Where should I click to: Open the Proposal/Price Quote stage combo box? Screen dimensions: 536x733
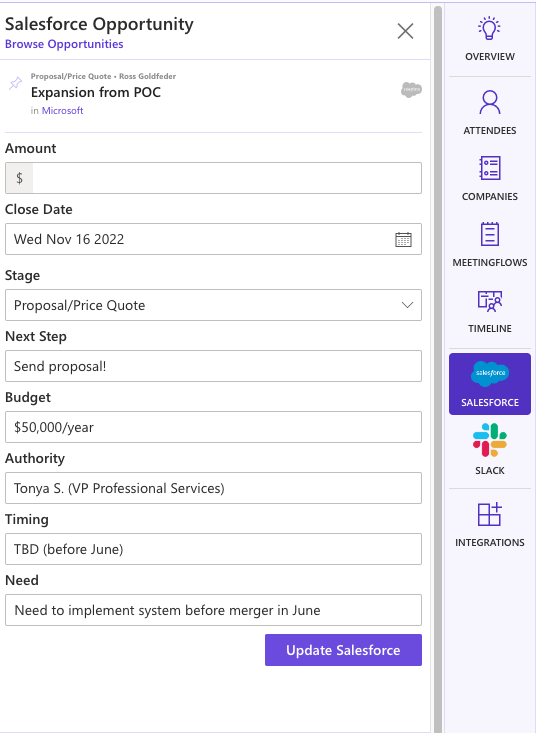point(213,305)
